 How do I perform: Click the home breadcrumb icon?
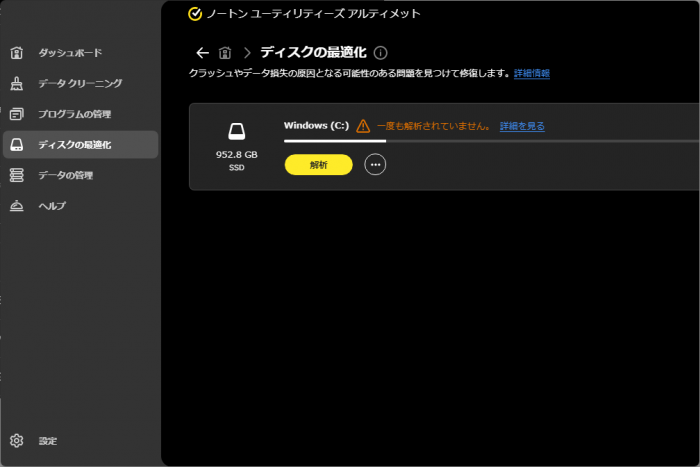[x=225, y=53]
